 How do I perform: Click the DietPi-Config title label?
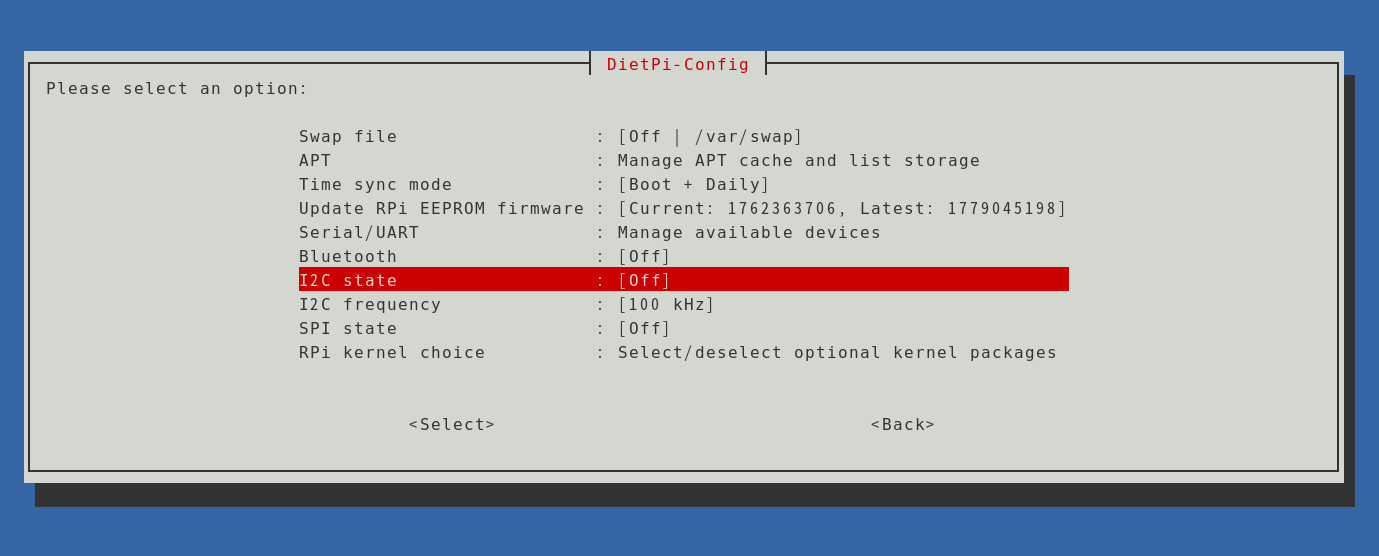(678, 64)
